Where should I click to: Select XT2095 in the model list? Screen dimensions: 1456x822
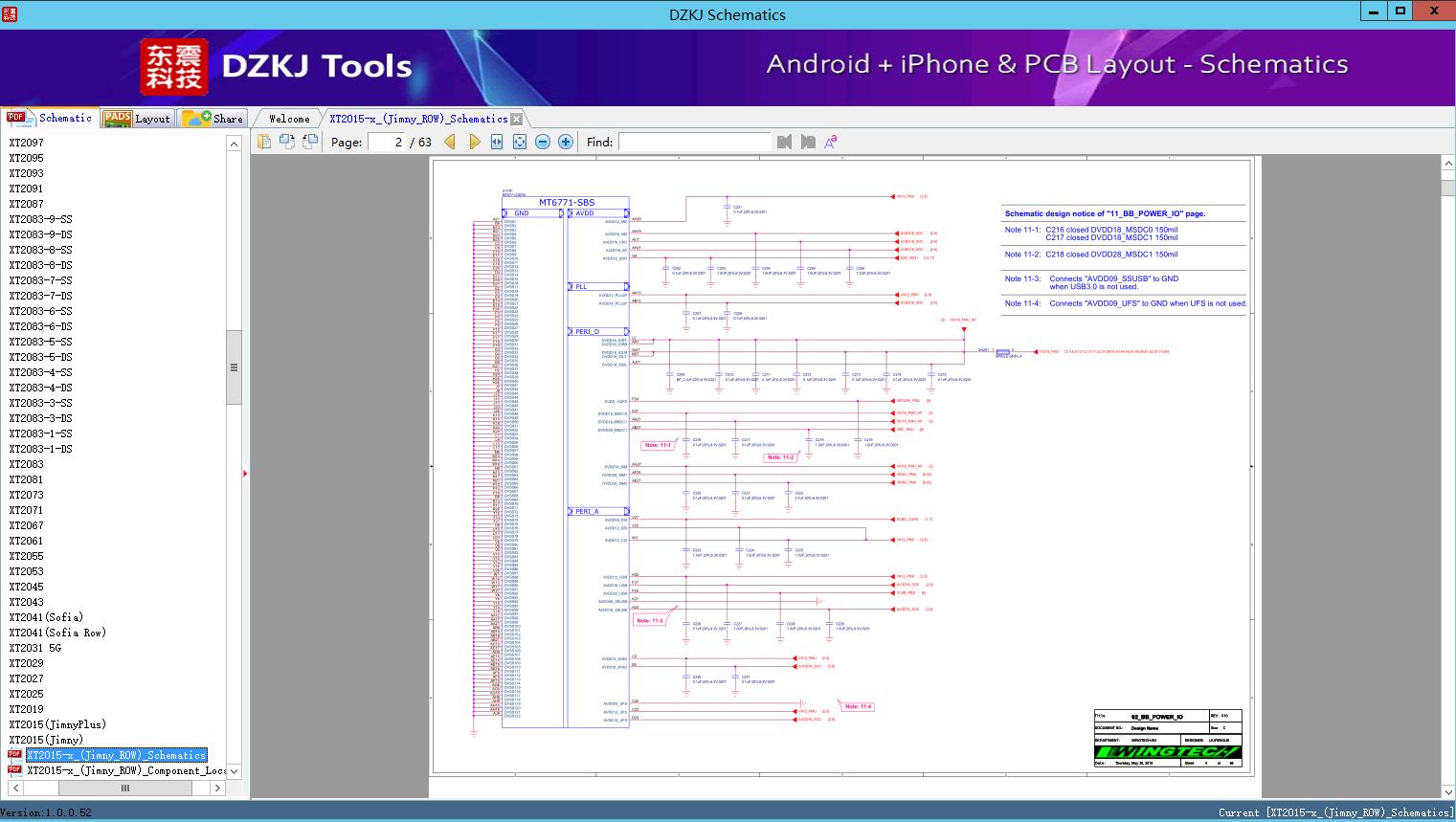click(27, 158)
